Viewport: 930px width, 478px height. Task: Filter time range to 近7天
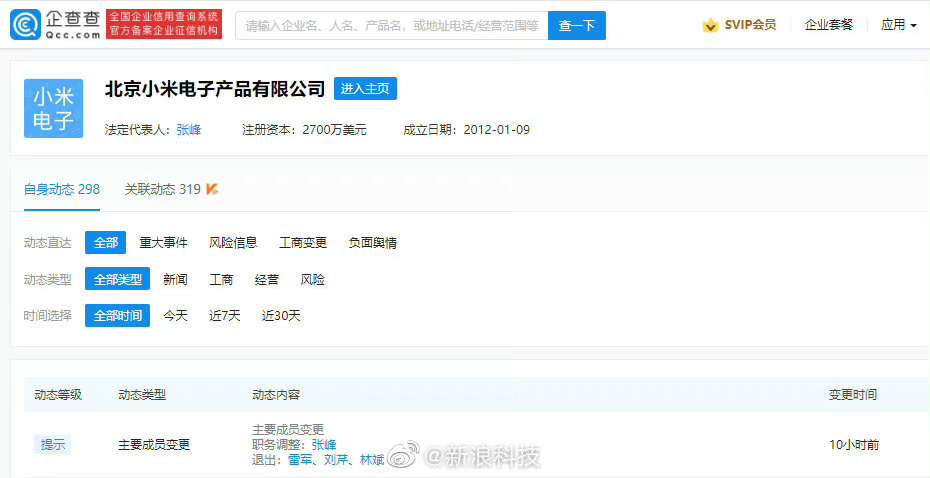[x=224, y=316]
